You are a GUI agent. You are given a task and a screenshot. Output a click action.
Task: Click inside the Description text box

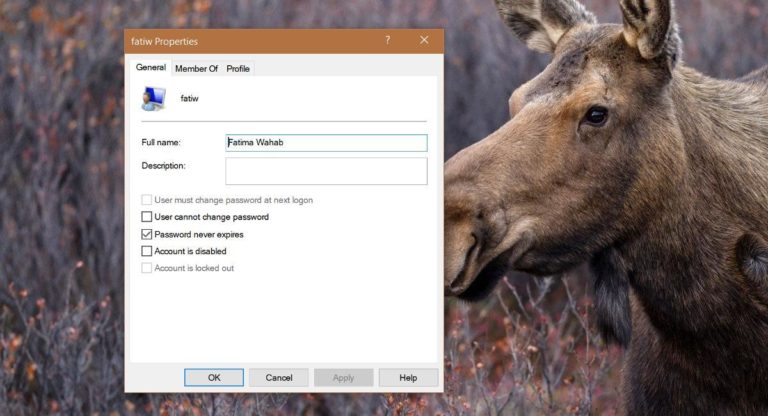pos(326,171)
